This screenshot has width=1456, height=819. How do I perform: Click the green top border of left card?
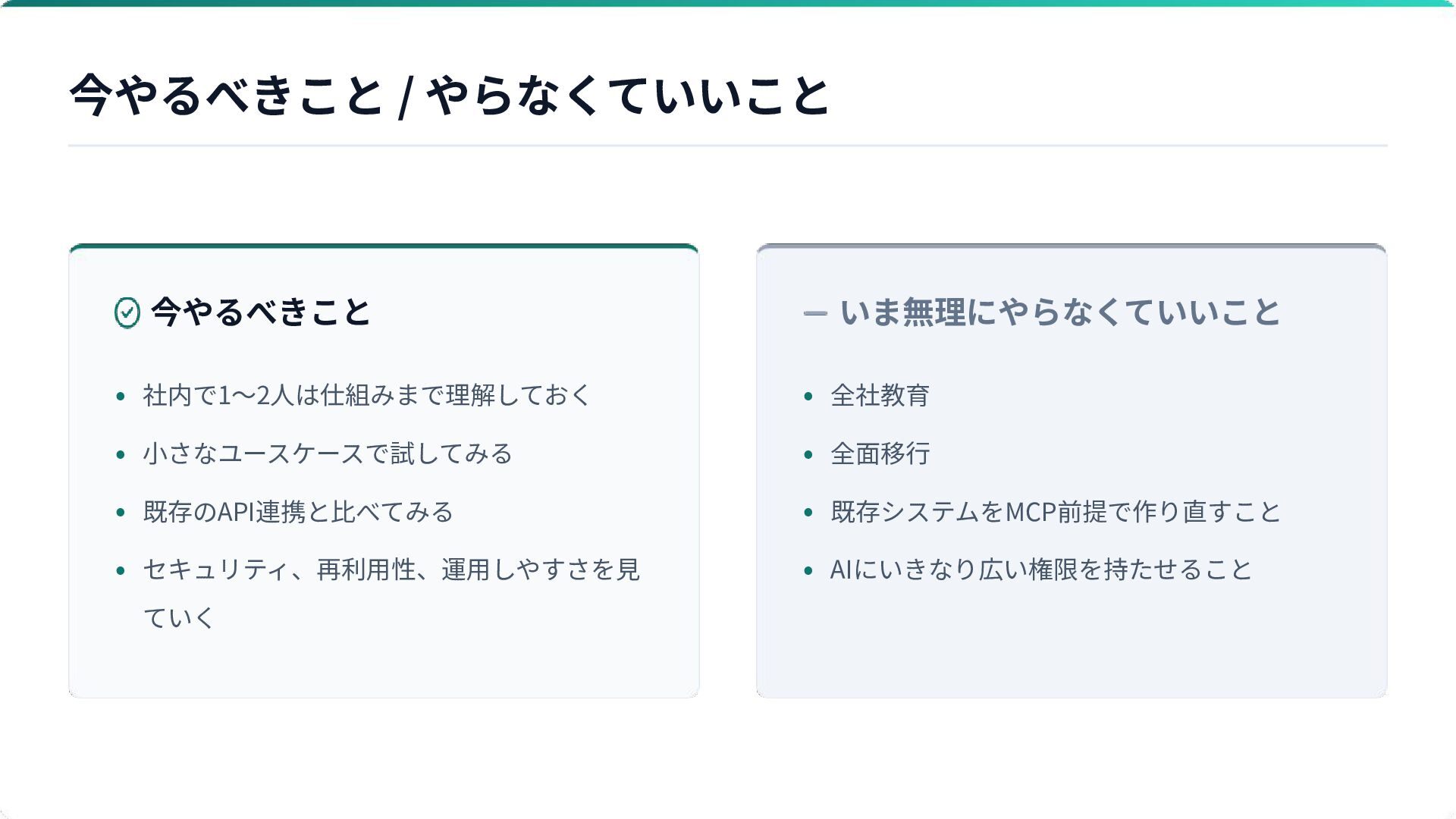[383, 246]
